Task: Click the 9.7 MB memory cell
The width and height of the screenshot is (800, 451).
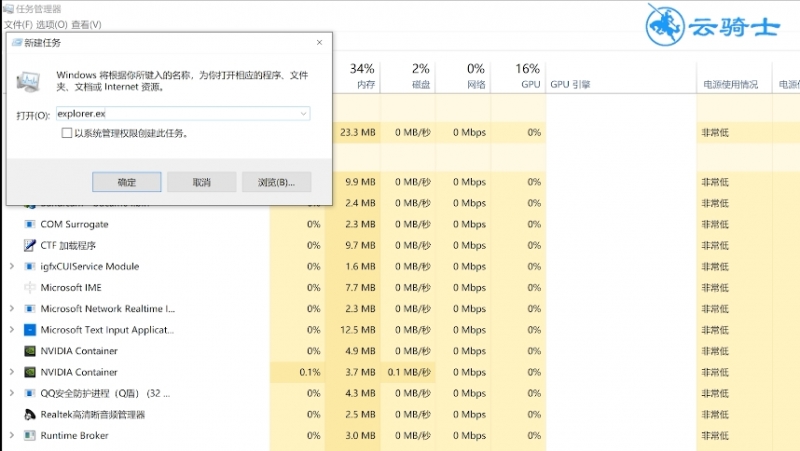Action: coord(353,245)
